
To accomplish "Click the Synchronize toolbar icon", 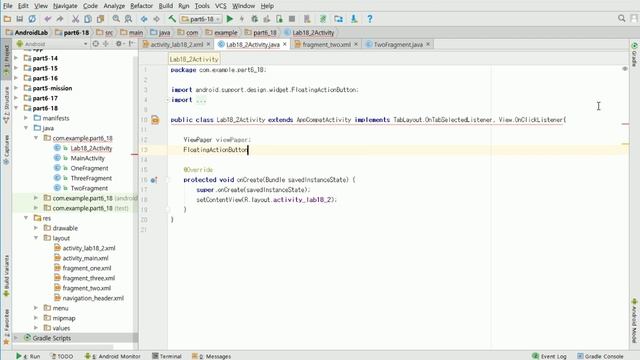I will click(x=32, y=19).
